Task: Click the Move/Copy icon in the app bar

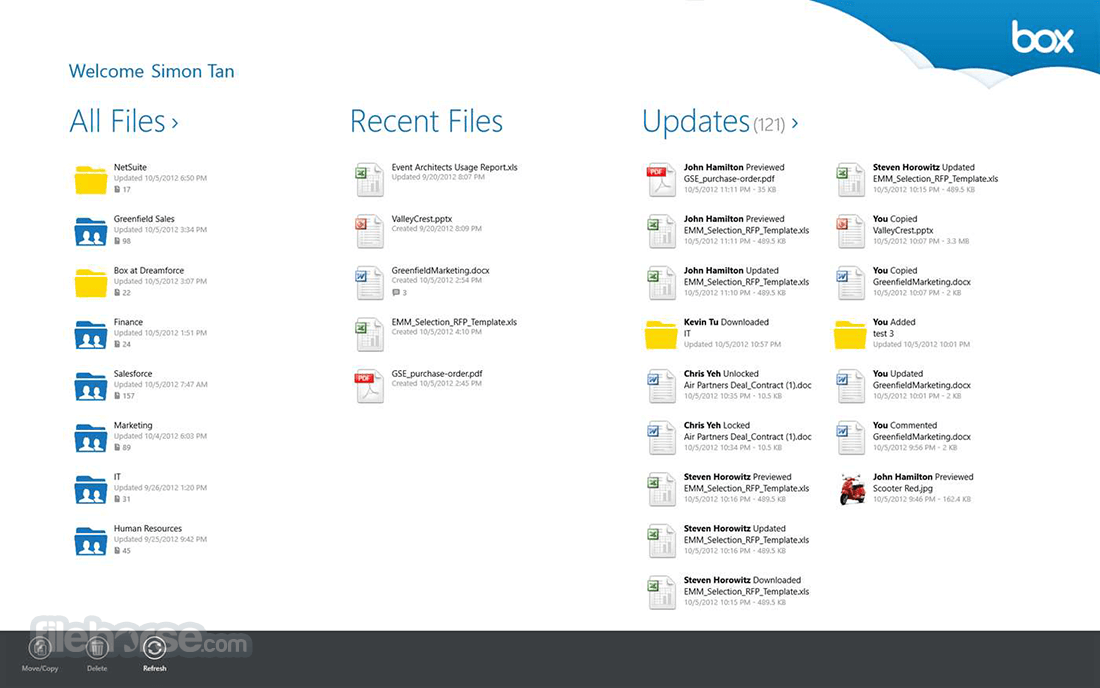Action: 40,647
